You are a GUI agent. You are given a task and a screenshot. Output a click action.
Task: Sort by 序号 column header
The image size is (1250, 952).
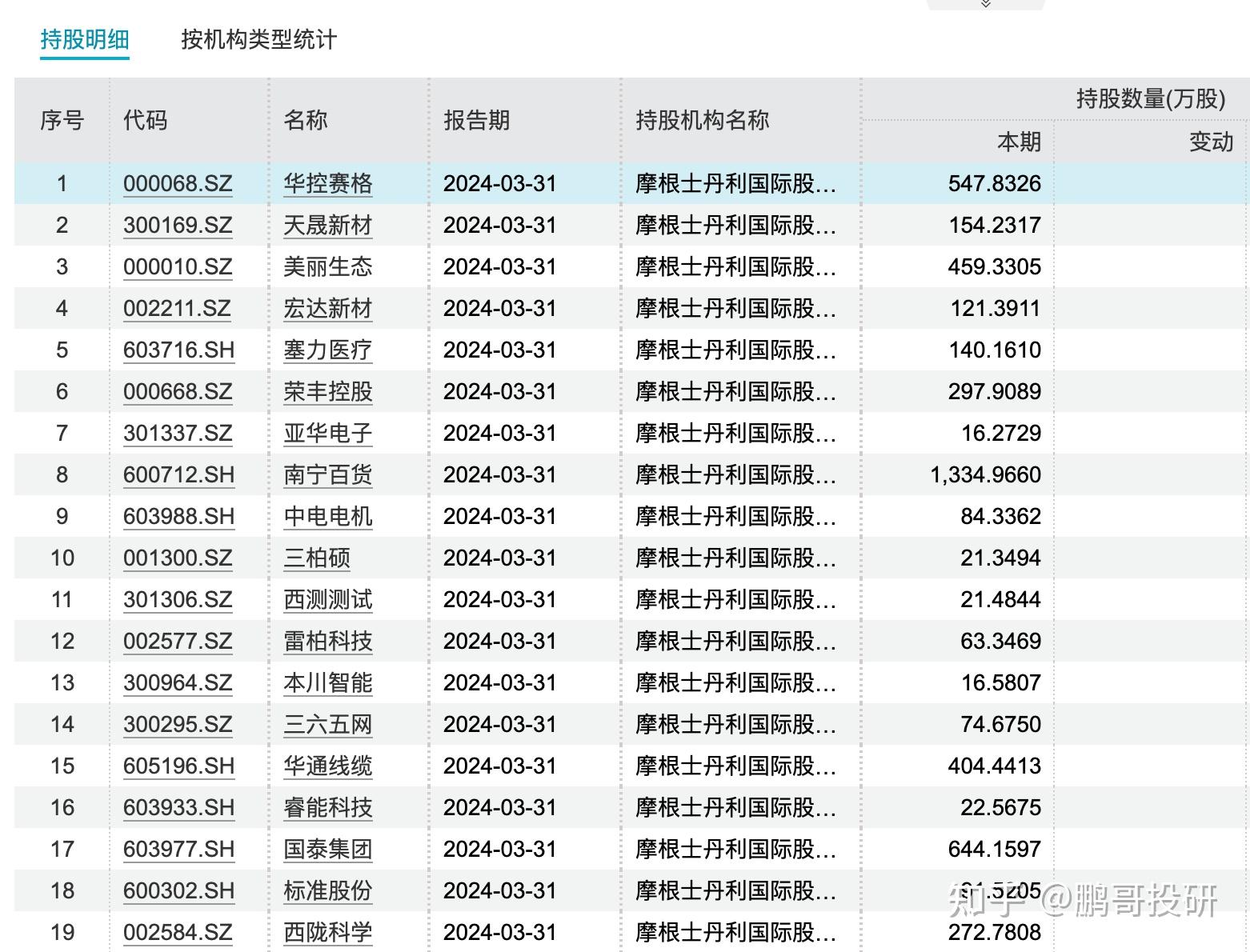point(62,120)
